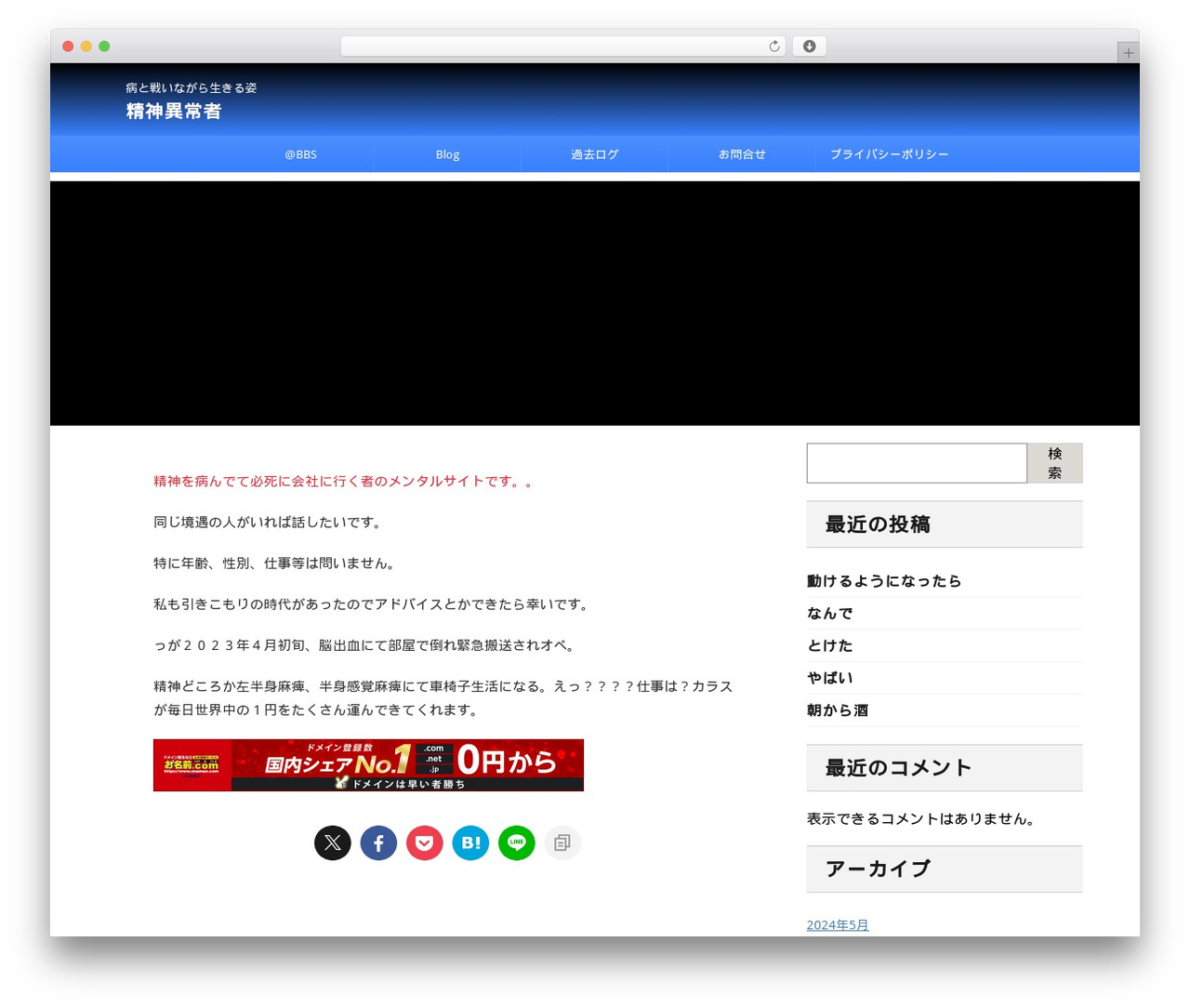Open the プライバシーポリシー menu item

tap(889, 154)
